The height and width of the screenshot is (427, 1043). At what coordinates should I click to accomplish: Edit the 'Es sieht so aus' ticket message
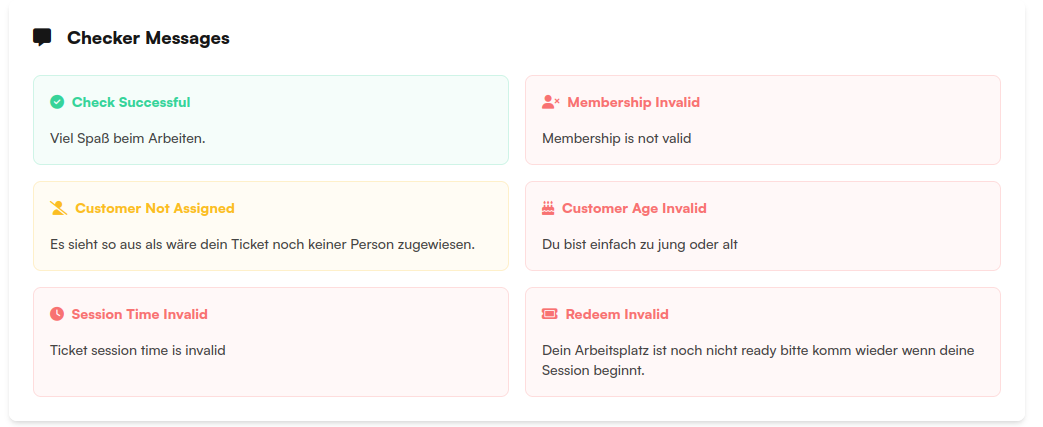(262, 244)
